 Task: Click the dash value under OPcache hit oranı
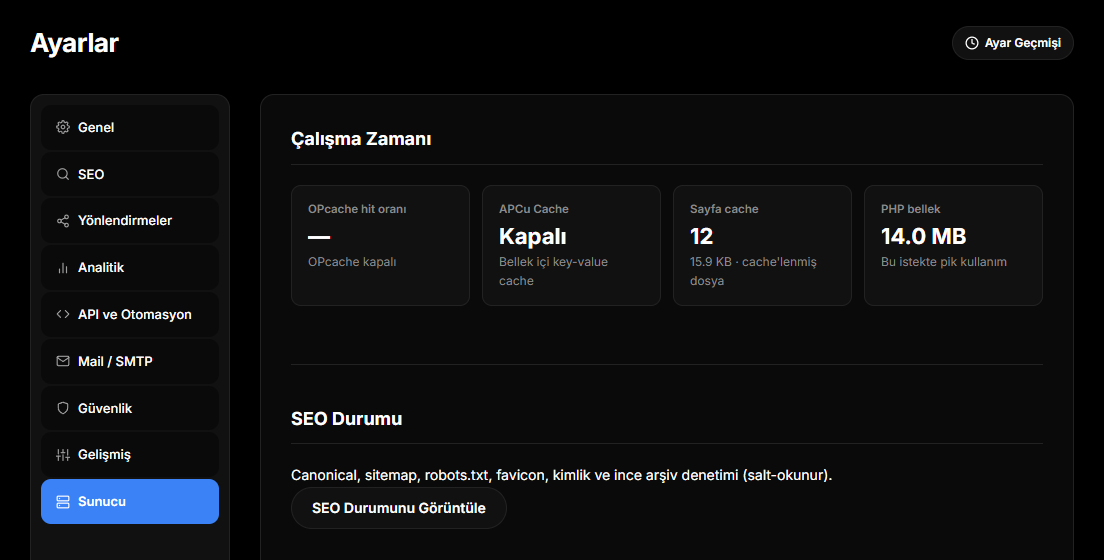pyautogui.click(x=319, y=237)
